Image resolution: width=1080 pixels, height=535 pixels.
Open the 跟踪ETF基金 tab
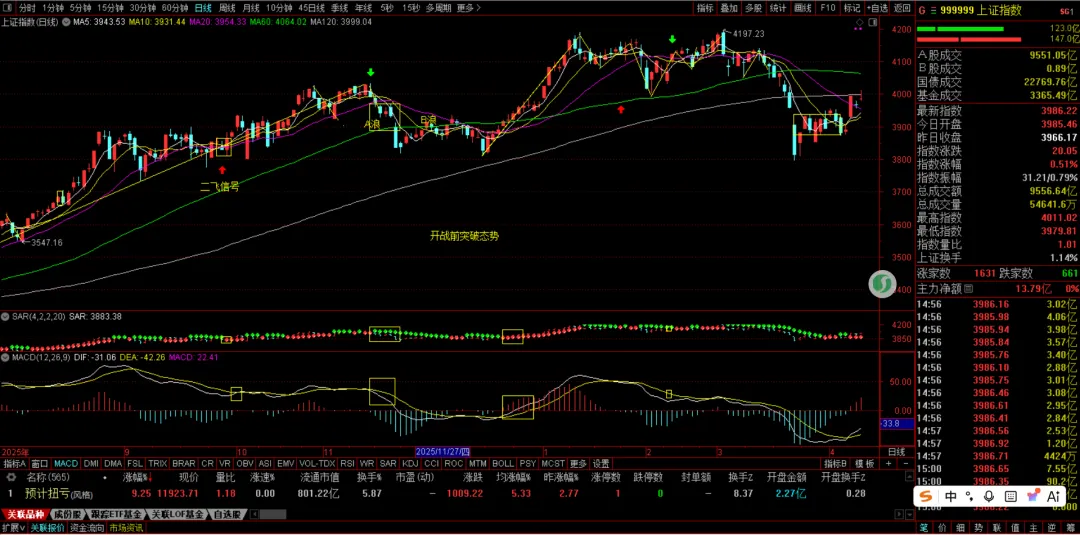116,514
